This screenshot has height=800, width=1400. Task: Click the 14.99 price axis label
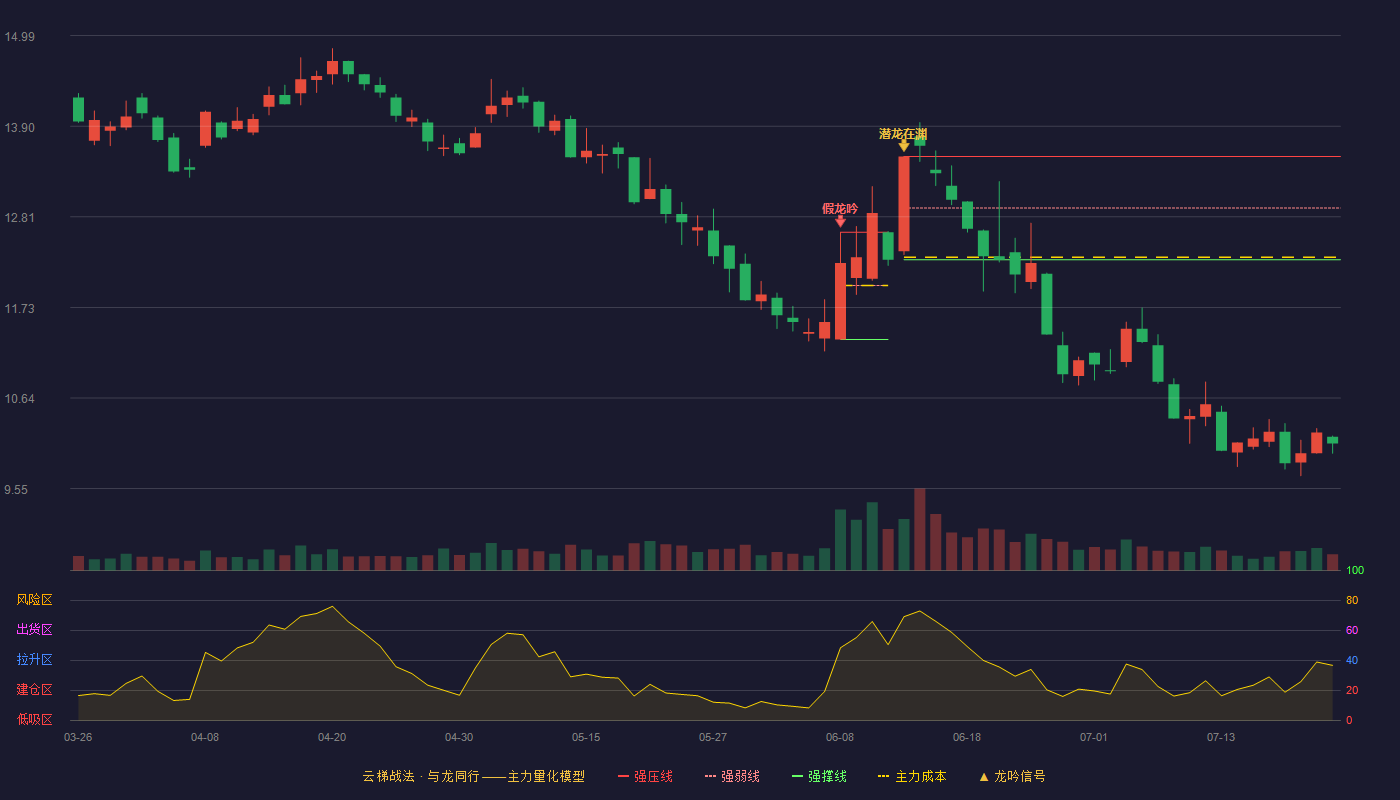click(x=20, y=37)
